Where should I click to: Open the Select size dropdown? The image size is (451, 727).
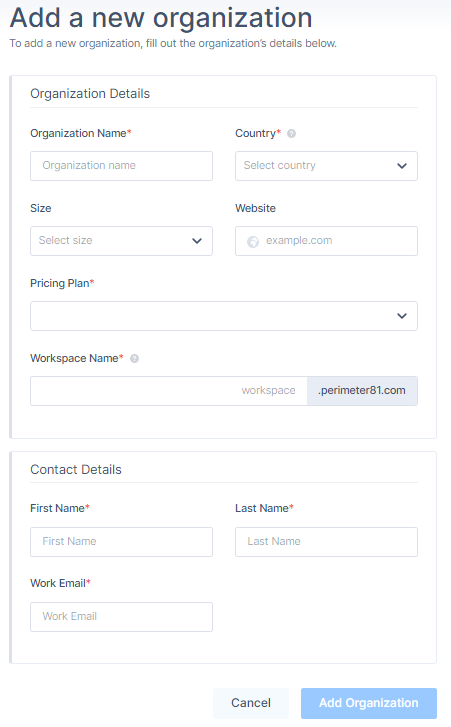tap(121, 241)
